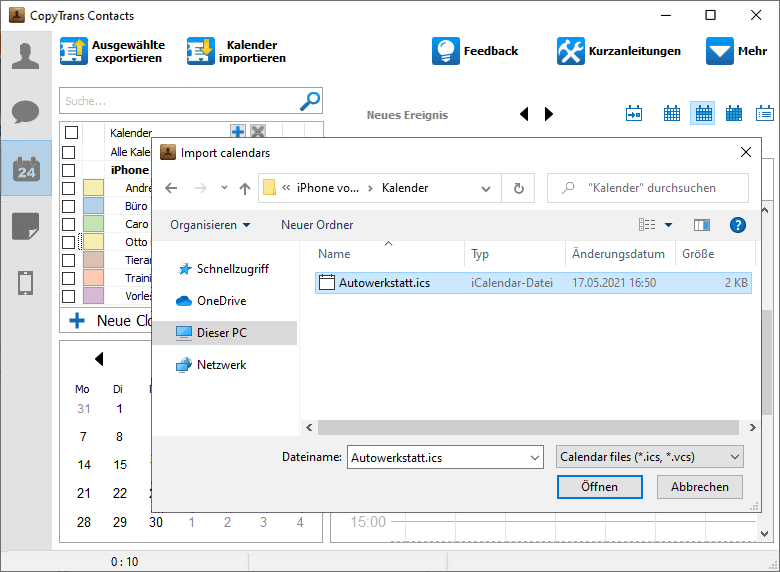Go to next period black right arrow
This screenshot has height=572, width=780.
click(x=549, y=114)
